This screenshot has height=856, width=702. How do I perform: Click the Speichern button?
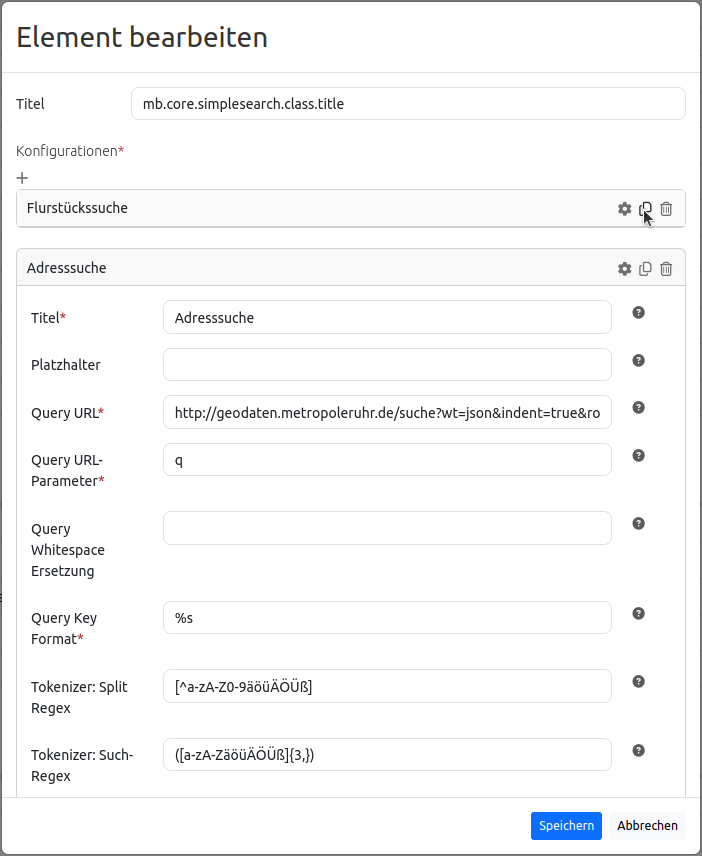(x=566, y=826)
